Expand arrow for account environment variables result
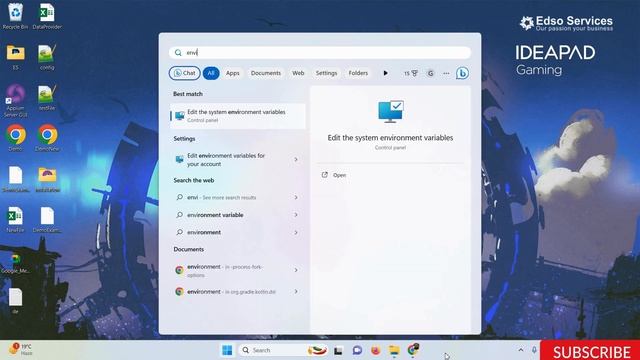 (x=296, y=160)
